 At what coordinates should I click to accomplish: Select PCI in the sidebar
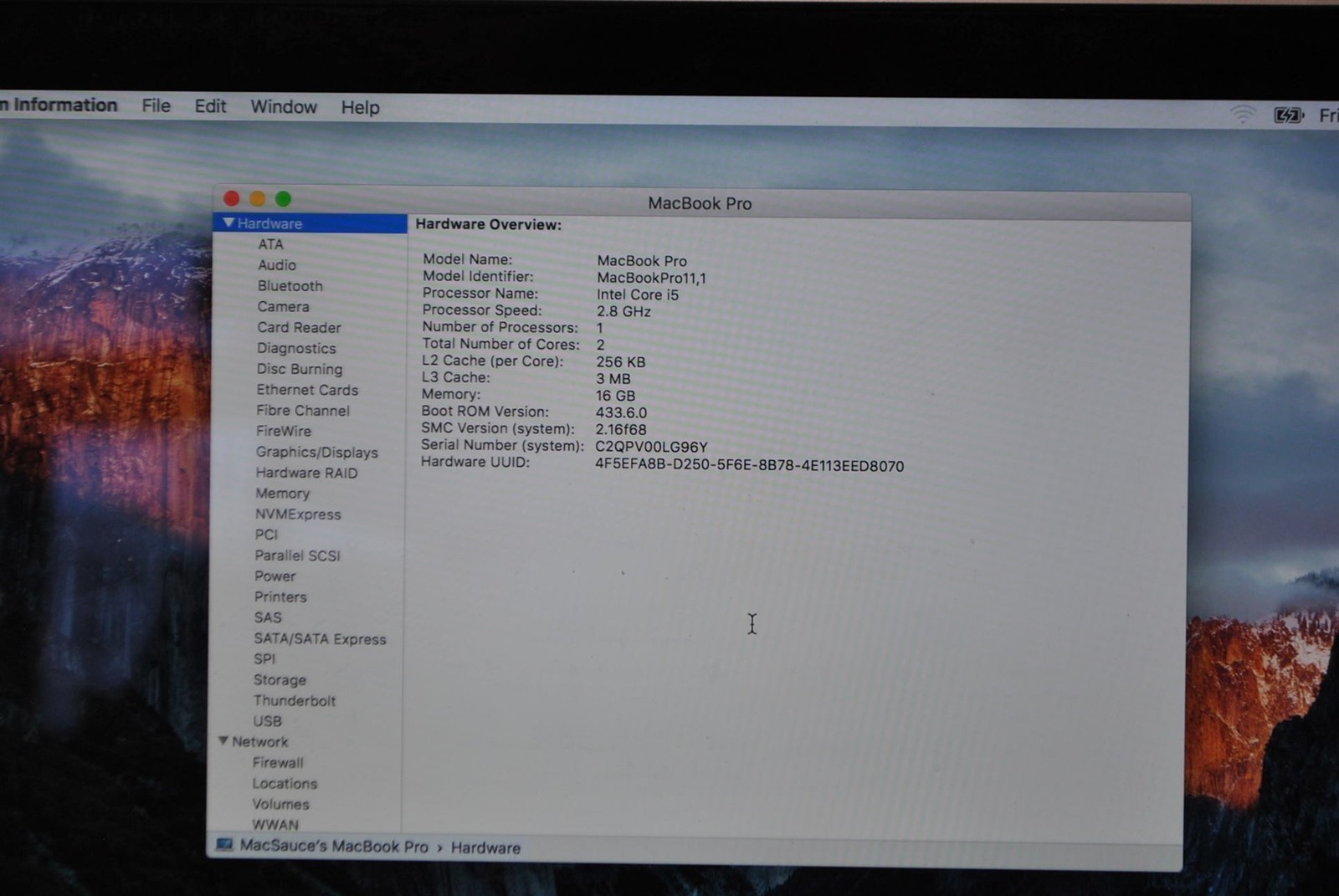click(266, 535)
